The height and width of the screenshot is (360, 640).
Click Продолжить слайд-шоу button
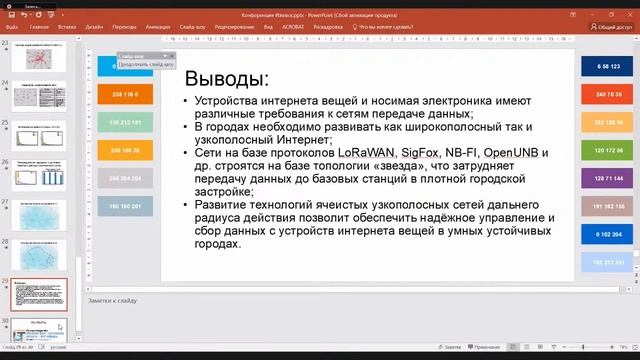click(146, 64)
